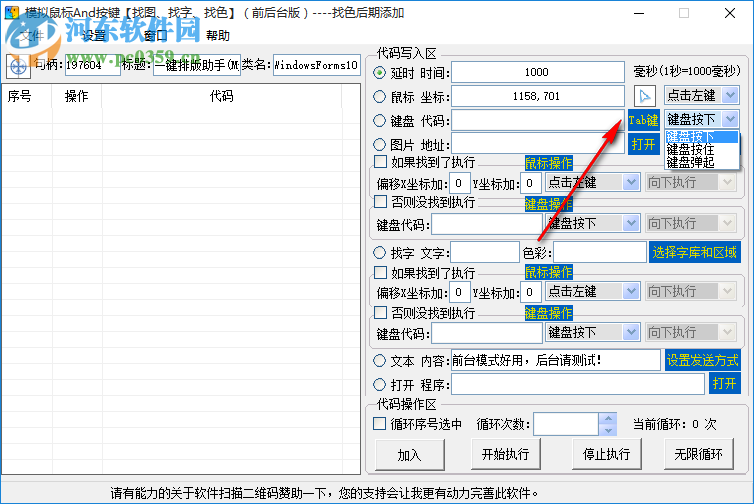The width and height of the screenshot is (754, 504).
Task: Choose 键盘弹起 in the open list
Action: click(702, 162)
